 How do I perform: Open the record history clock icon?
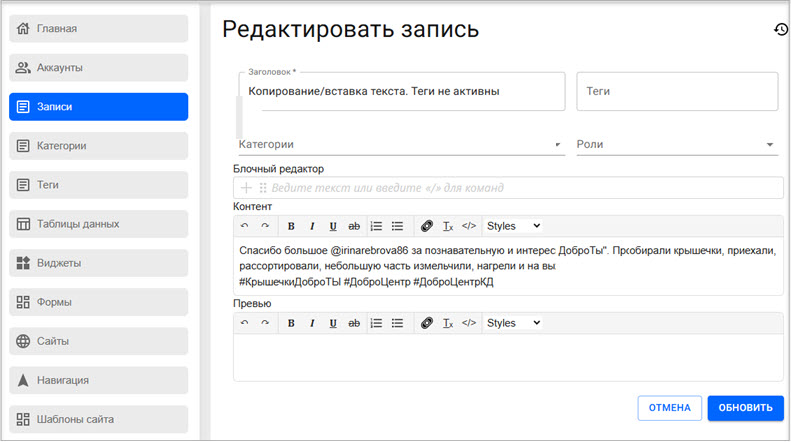point(781,30)
